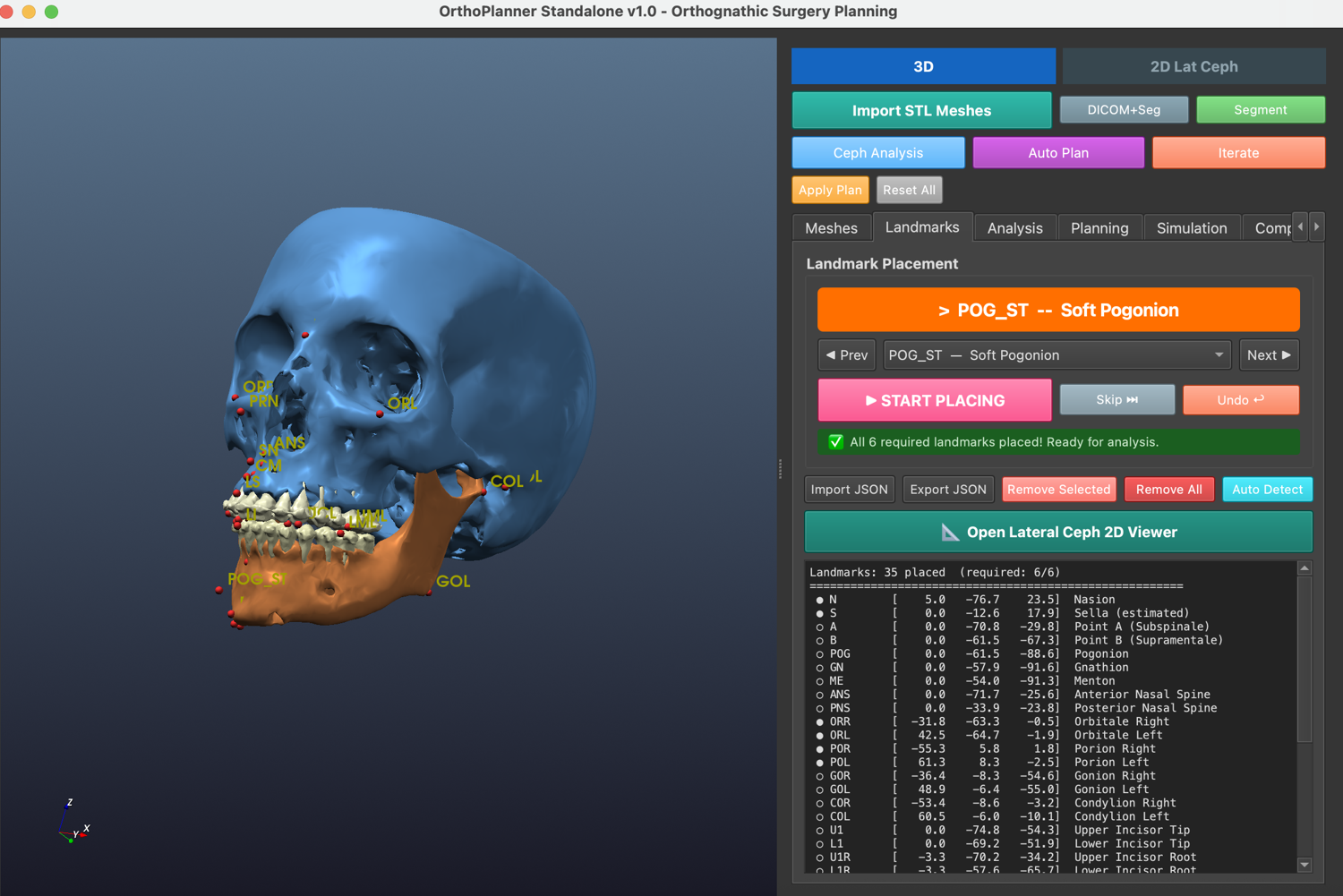Select the Landmarks tab
This screenshot has height=896, width=1343.
(x=922, y=227)
